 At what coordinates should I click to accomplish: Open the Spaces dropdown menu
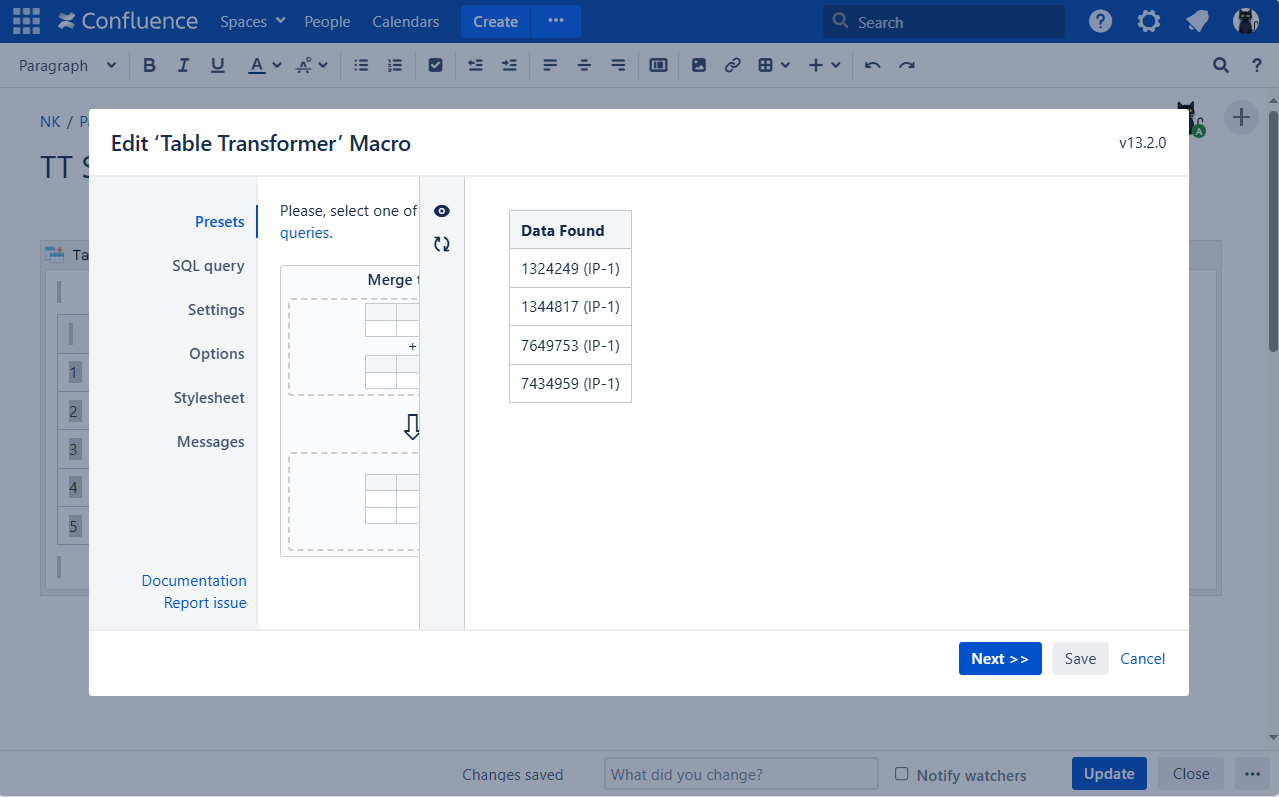click(252, 21)
